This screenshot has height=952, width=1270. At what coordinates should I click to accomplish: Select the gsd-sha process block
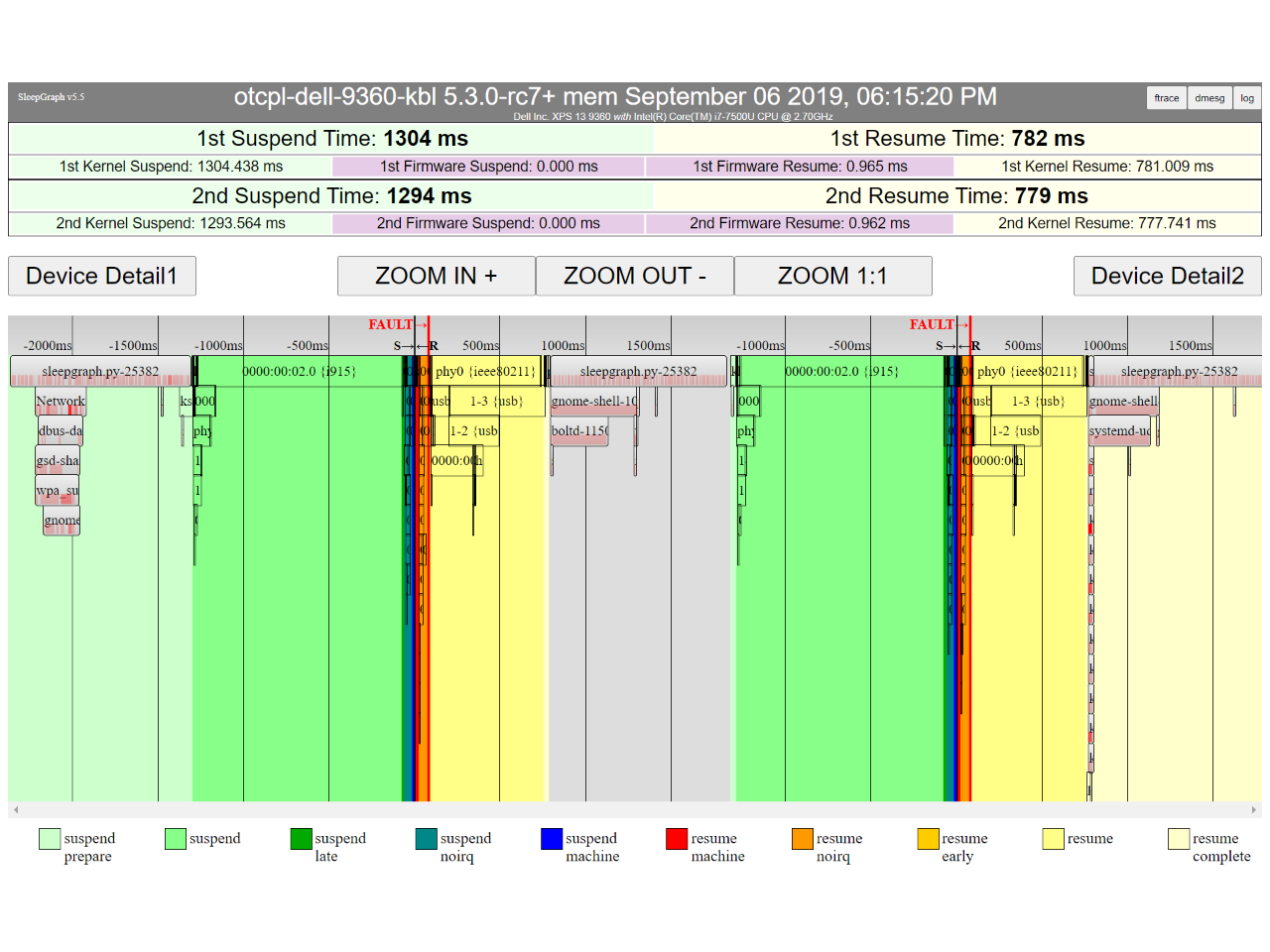[x=58, y=461]
